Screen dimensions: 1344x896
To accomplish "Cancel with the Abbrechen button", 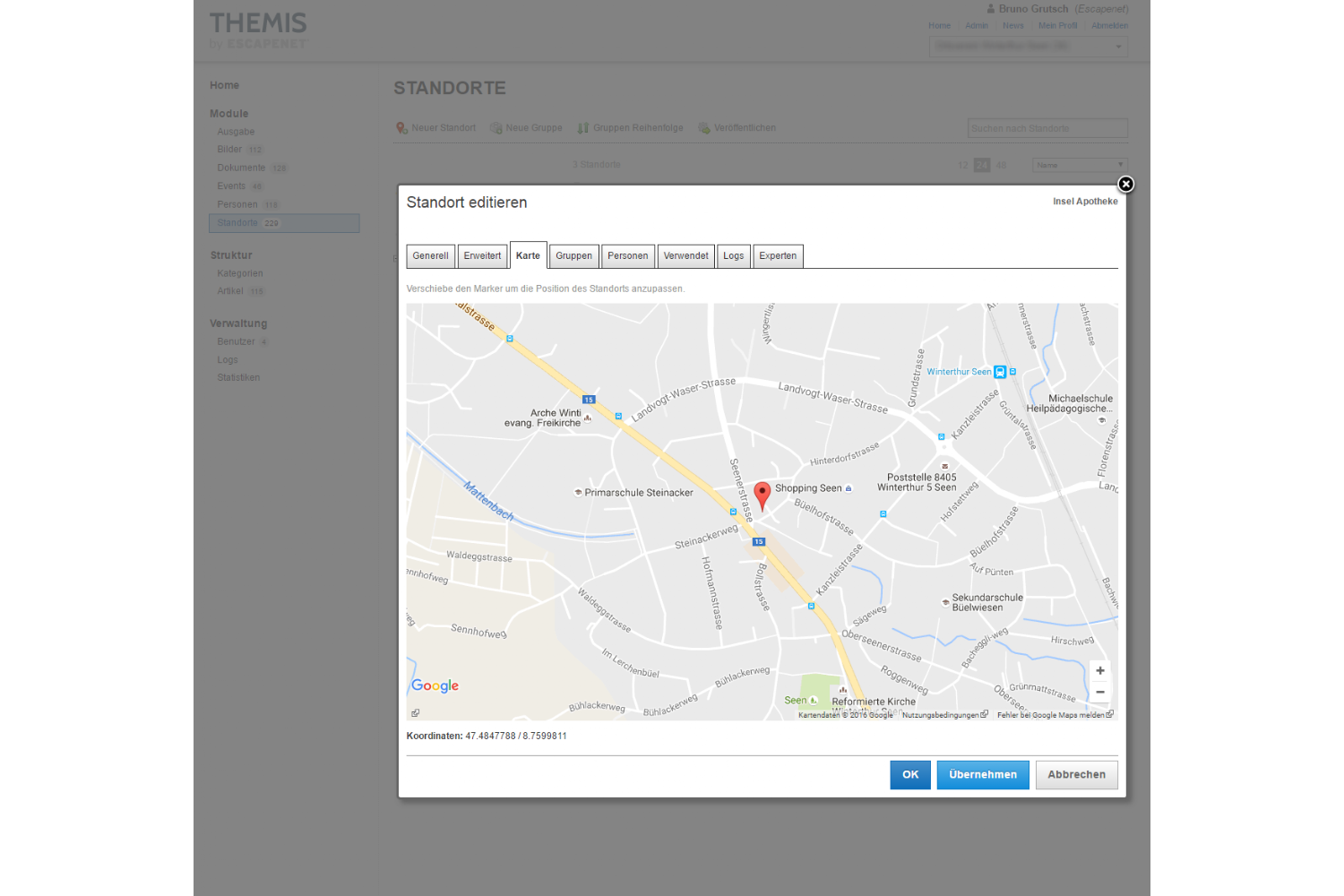I will 1076,775.
